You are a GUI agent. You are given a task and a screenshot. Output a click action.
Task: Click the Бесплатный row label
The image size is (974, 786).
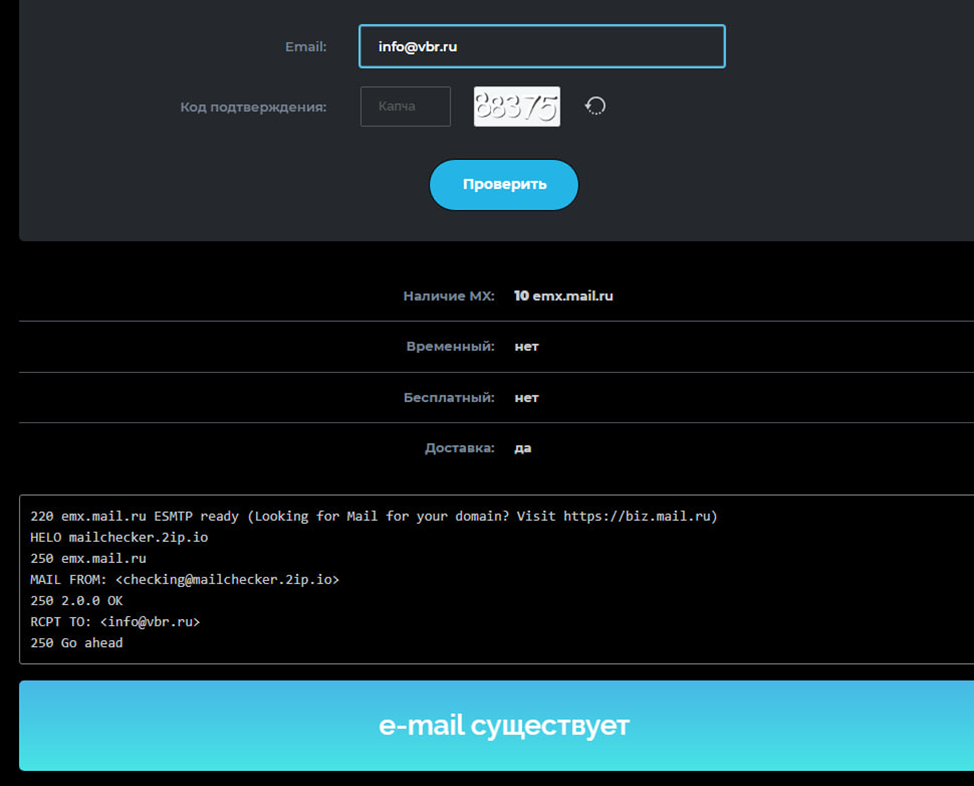pos(448,397)
